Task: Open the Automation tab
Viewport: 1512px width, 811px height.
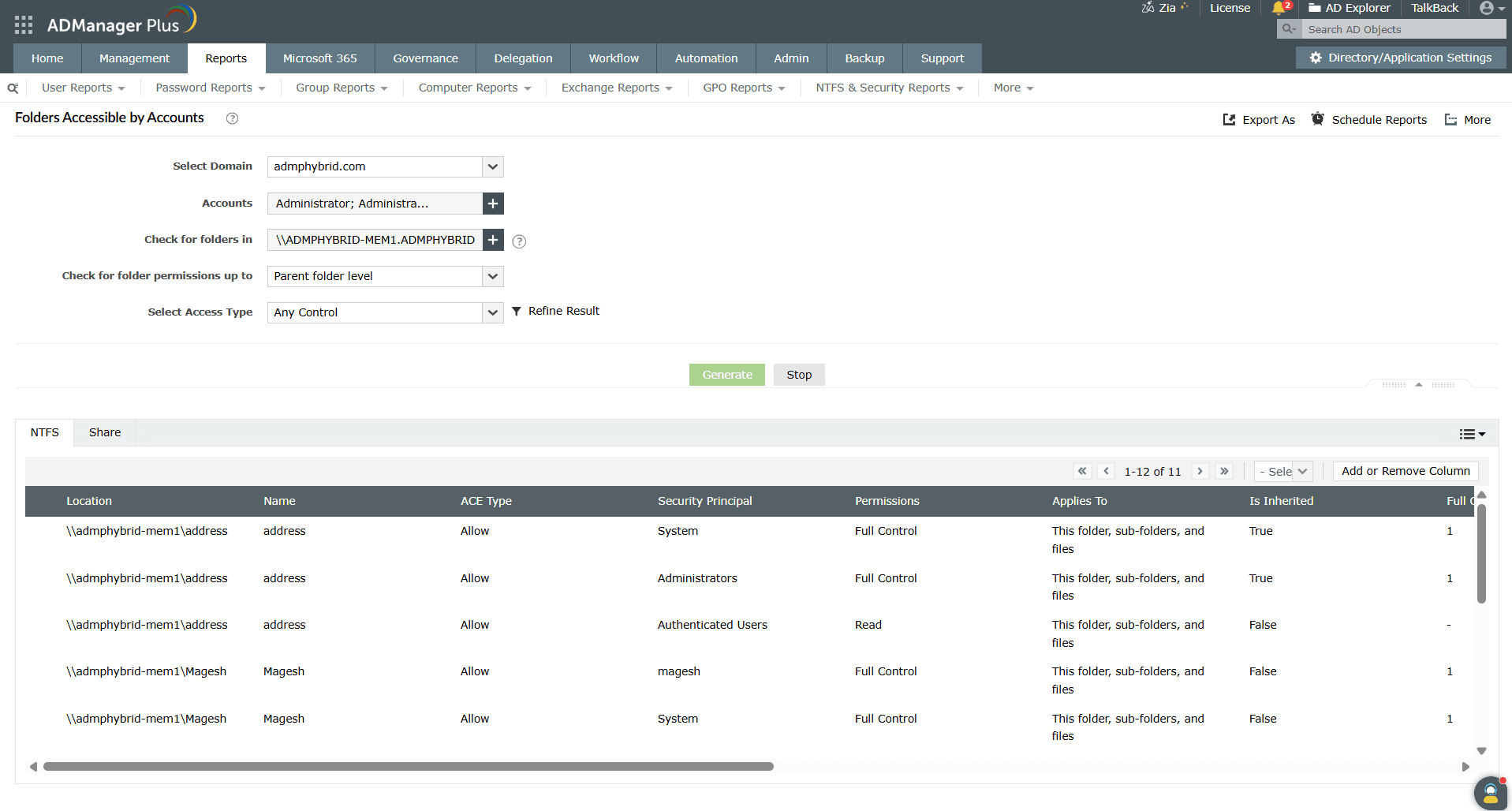Action: [707, 58]
